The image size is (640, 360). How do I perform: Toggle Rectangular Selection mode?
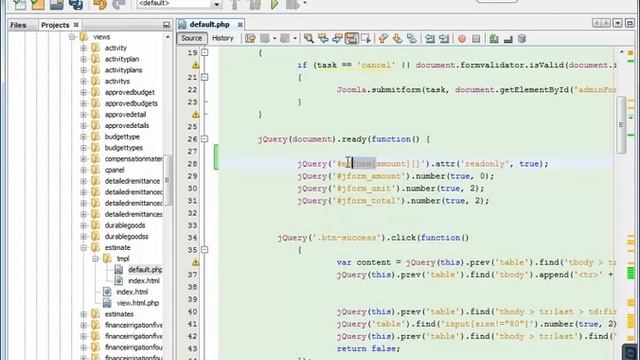[366, 39]
